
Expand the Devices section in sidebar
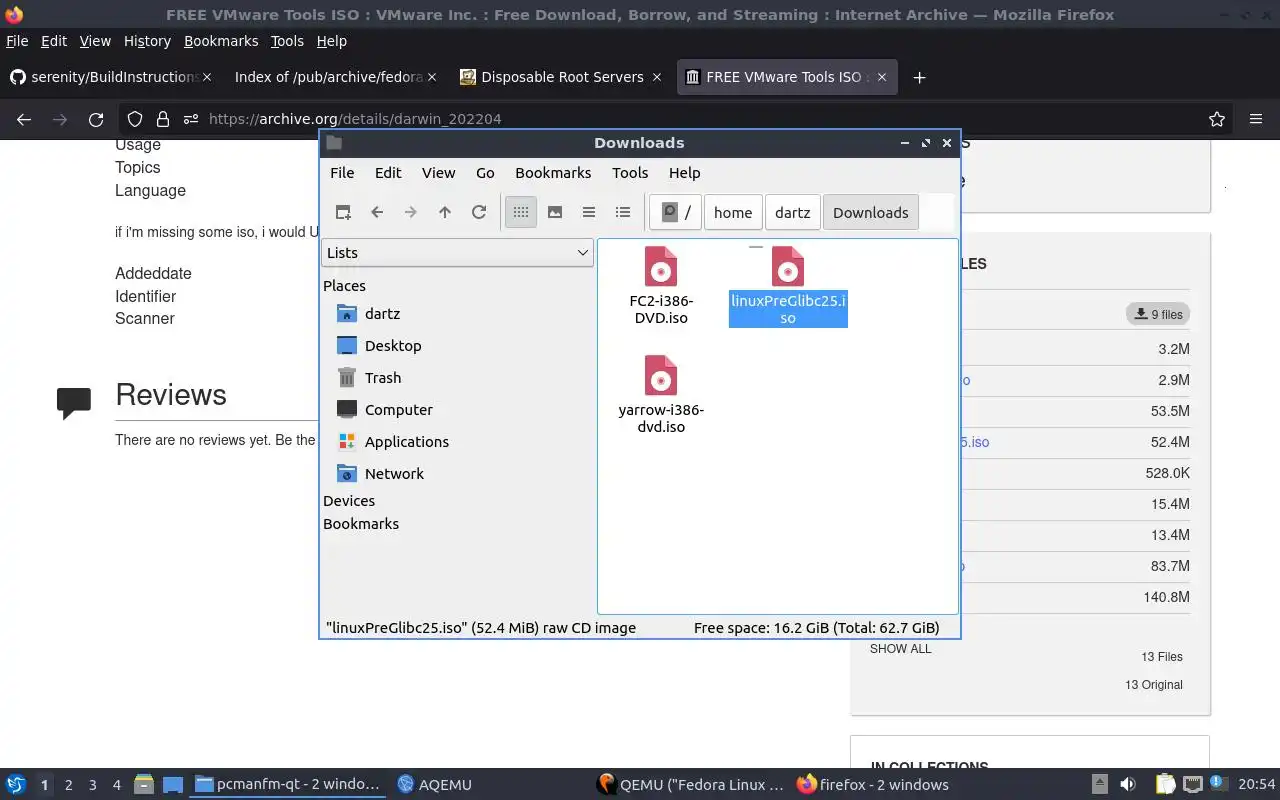point(349,501)
